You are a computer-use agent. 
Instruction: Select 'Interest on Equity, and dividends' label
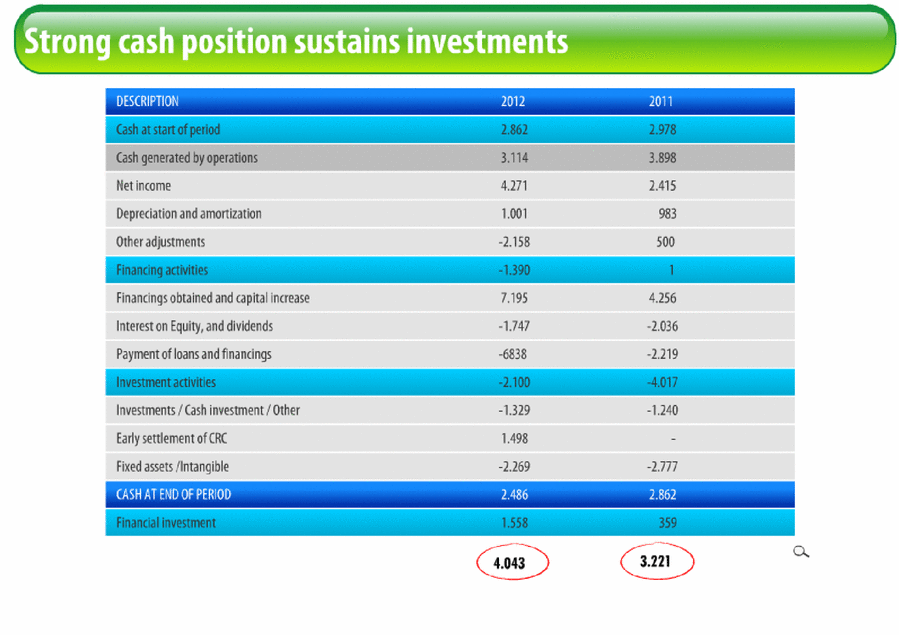(x=194, y=326)
